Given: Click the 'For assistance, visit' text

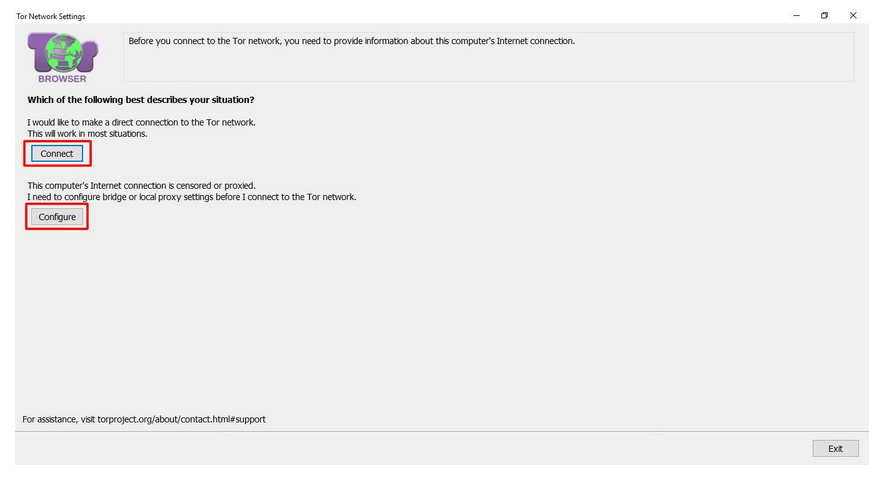Looking at the screenshot, I should 59,419.
